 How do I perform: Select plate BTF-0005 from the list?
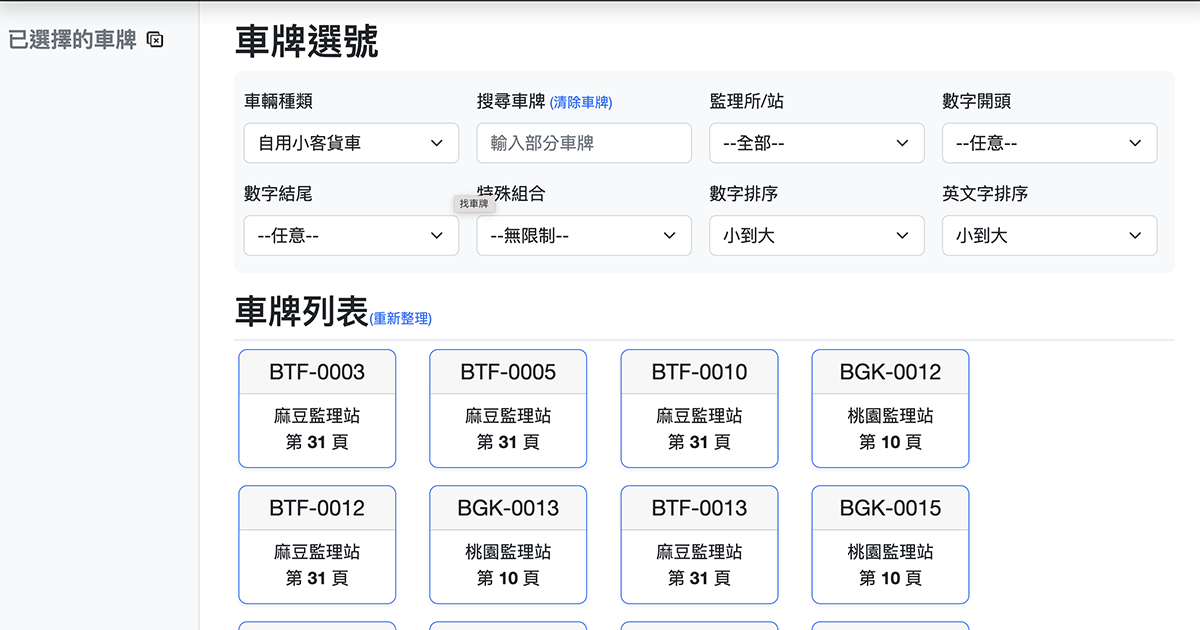tap(508, 408)
